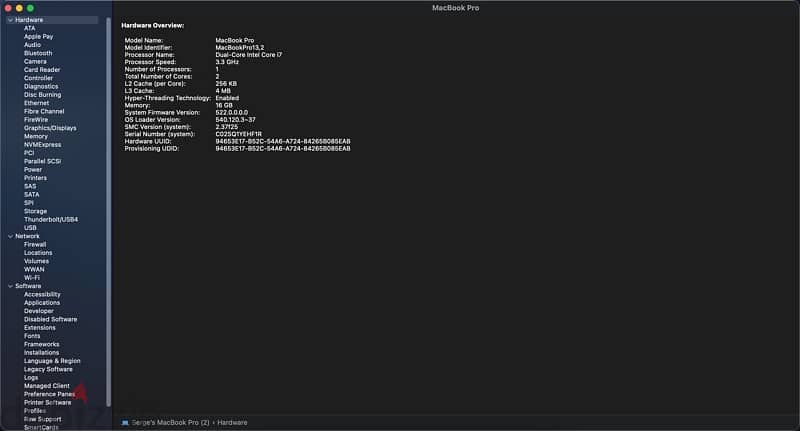
Task: Click the green full-screen window button
Action: tap(30, 7)
